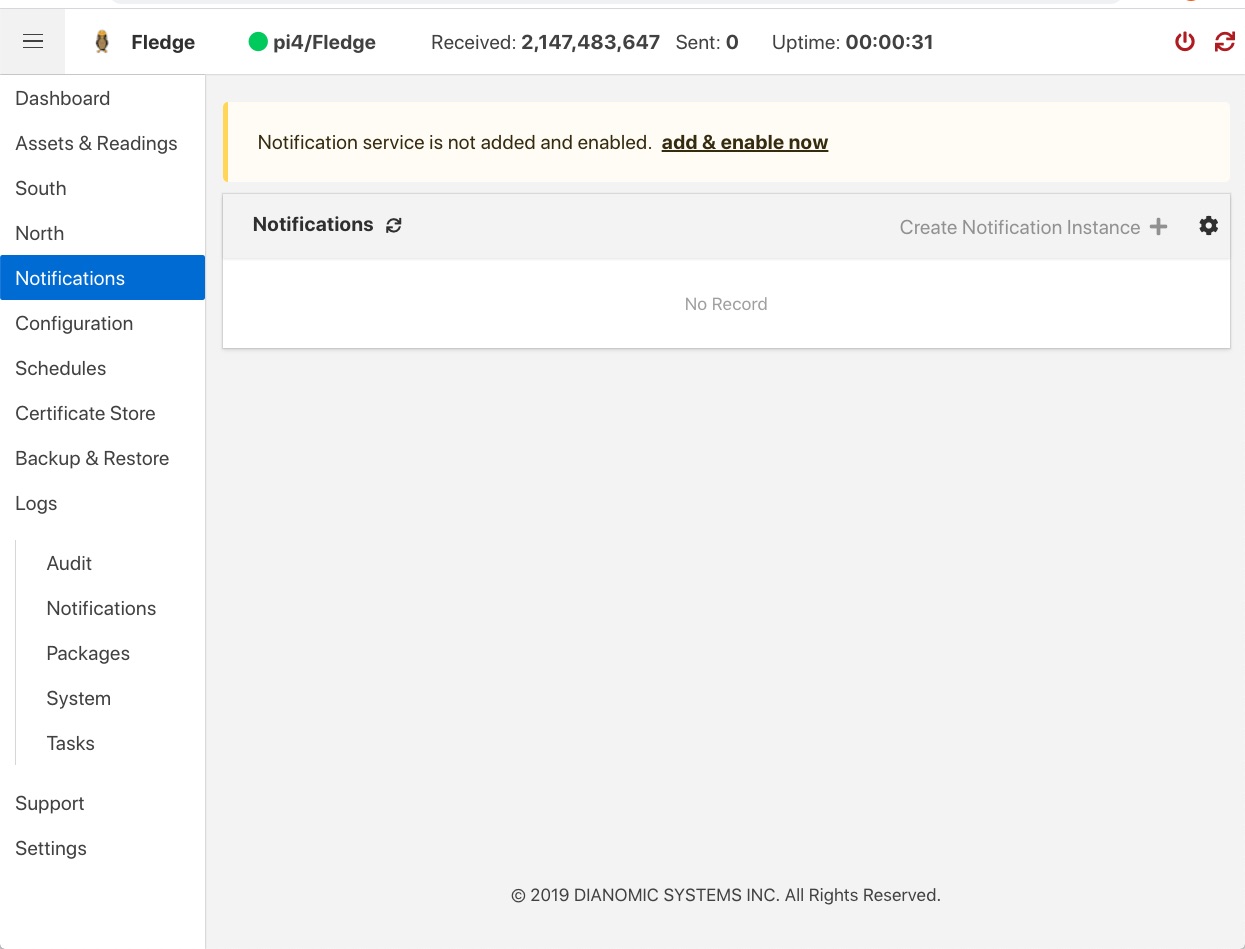View the Audit log

[x=68, y=563]
